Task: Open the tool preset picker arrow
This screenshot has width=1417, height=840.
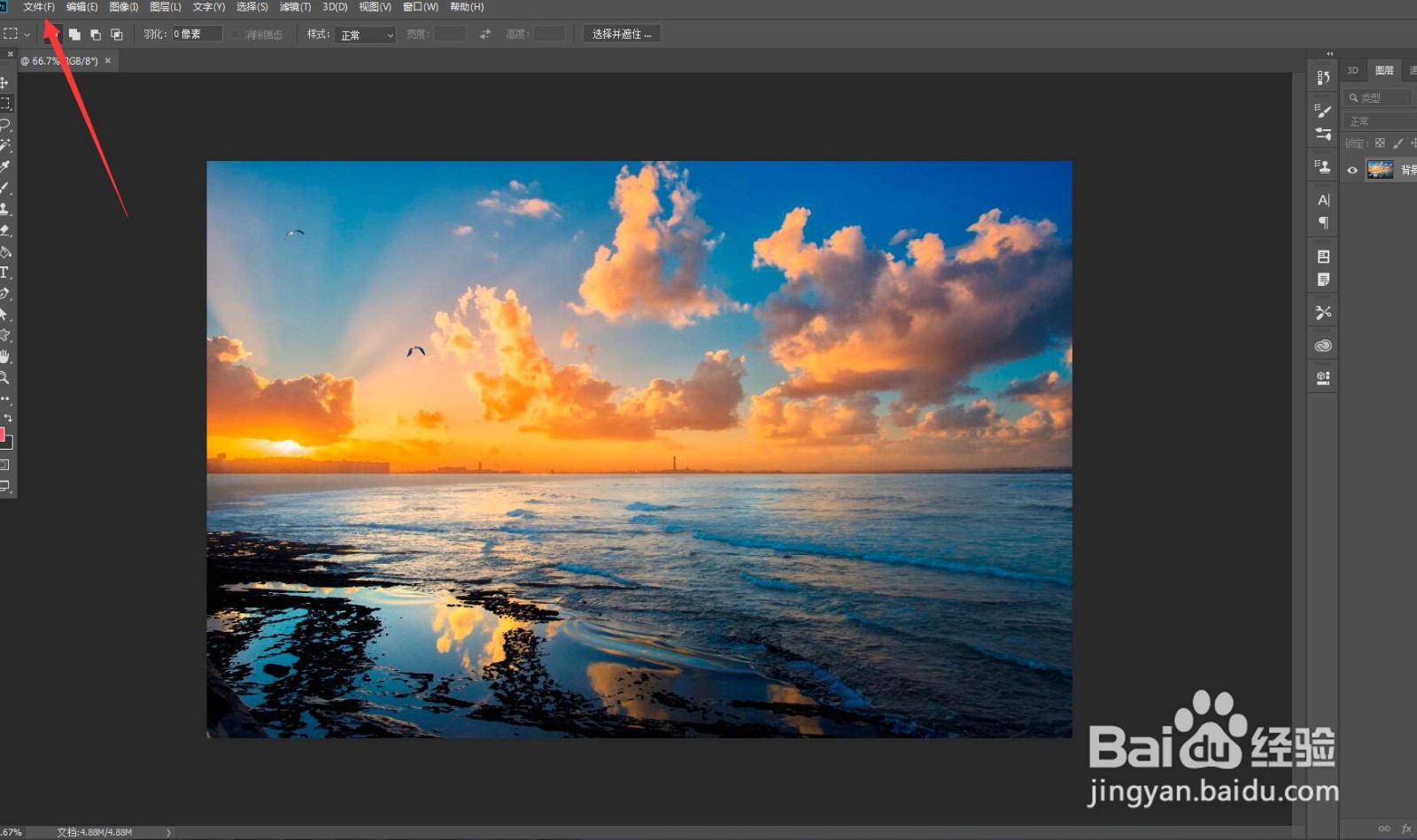Action: pos(27,35)
